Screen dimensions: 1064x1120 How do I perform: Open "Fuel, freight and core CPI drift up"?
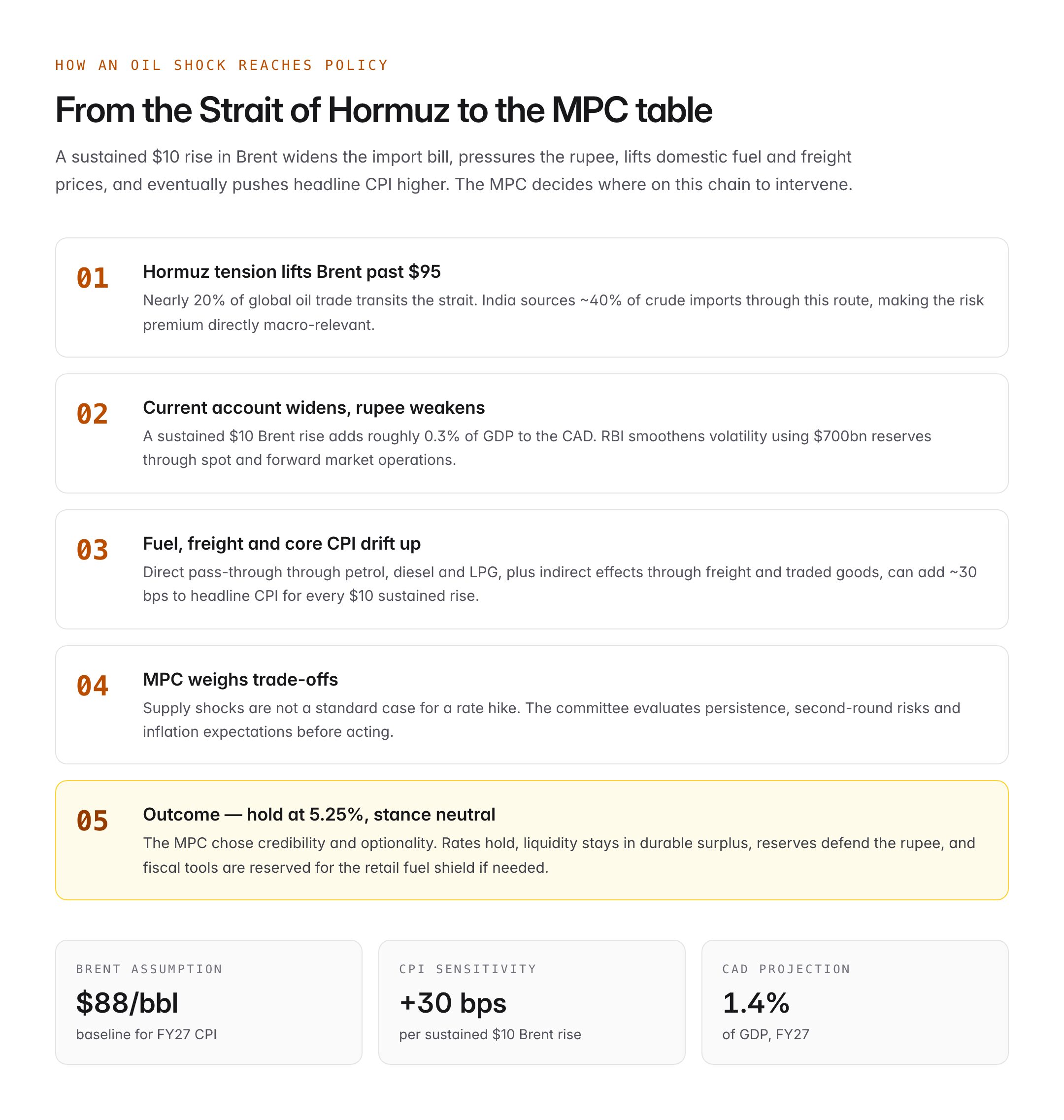coord(281,543)
